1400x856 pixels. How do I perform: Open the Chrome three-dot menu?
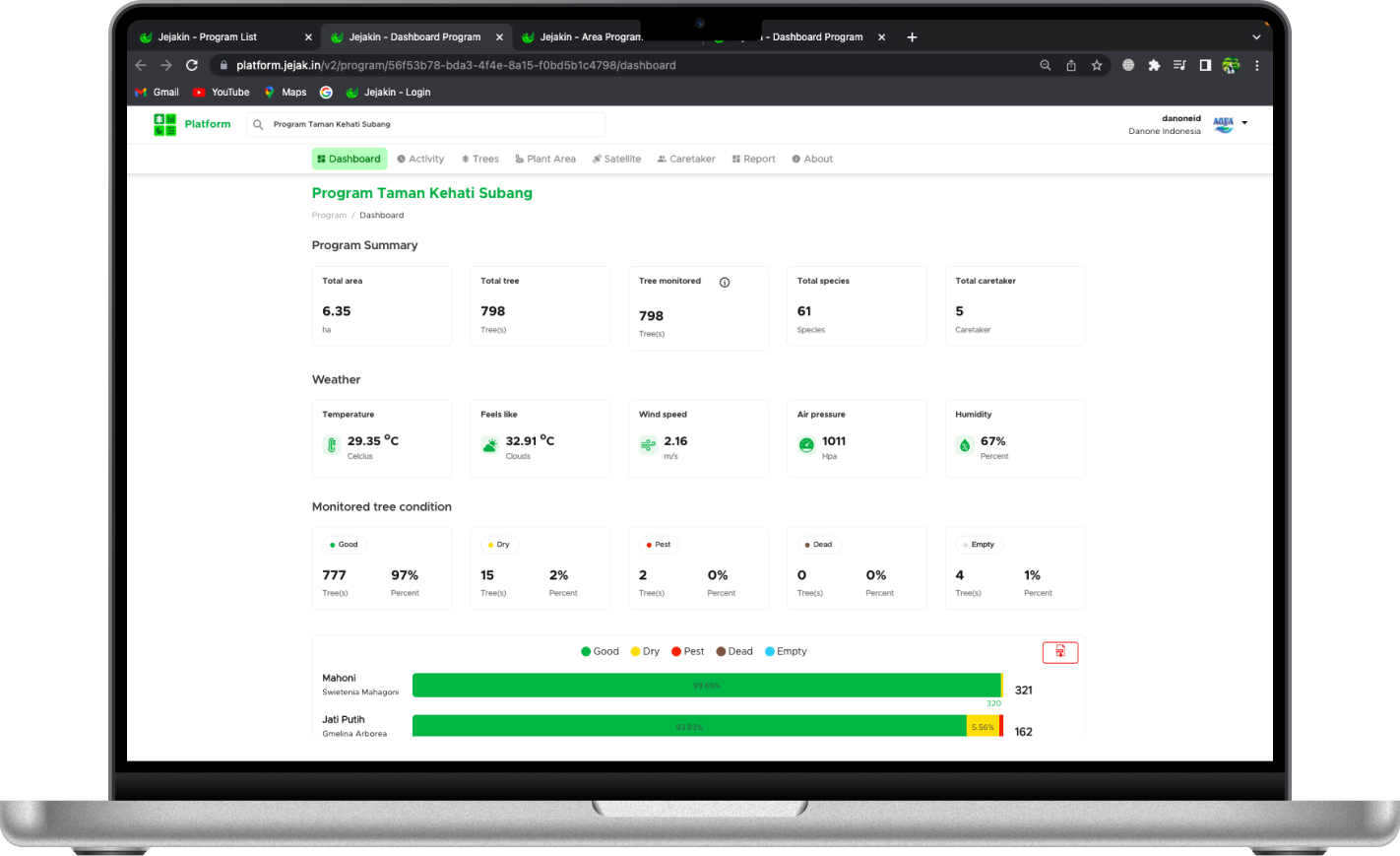[1257, 65]
